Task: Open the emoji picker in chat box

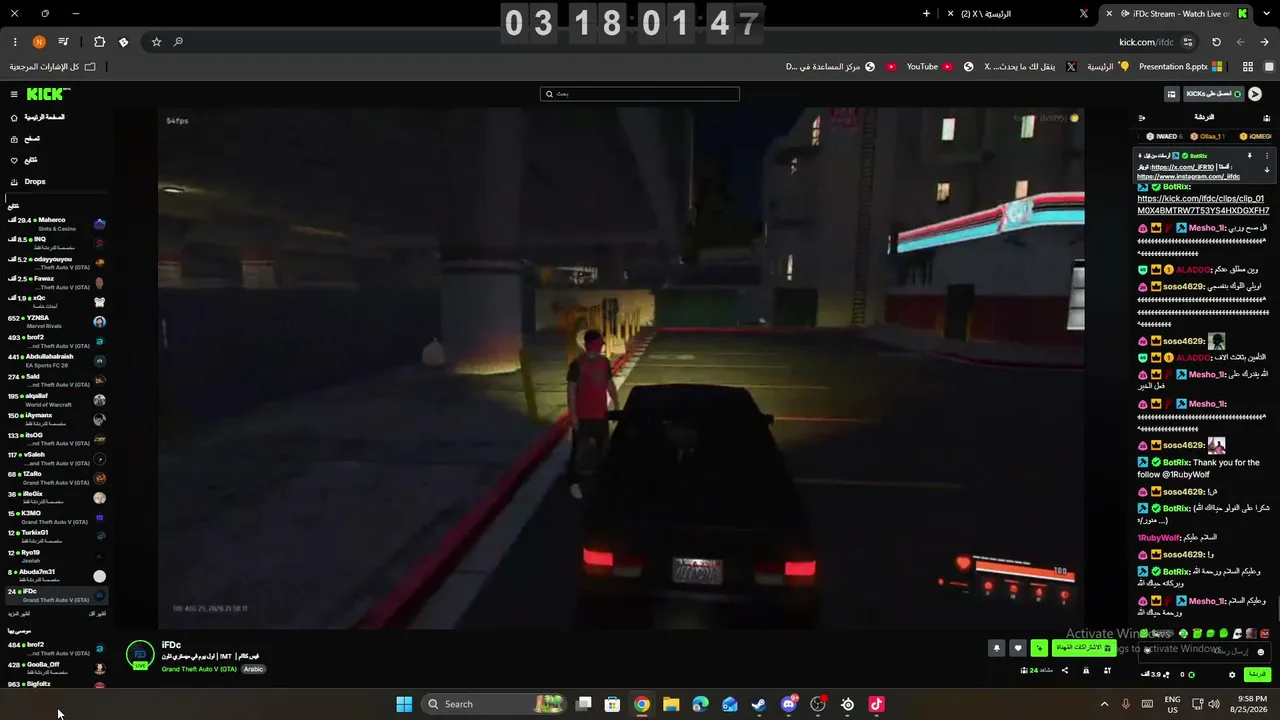Action: (1260, 652)
